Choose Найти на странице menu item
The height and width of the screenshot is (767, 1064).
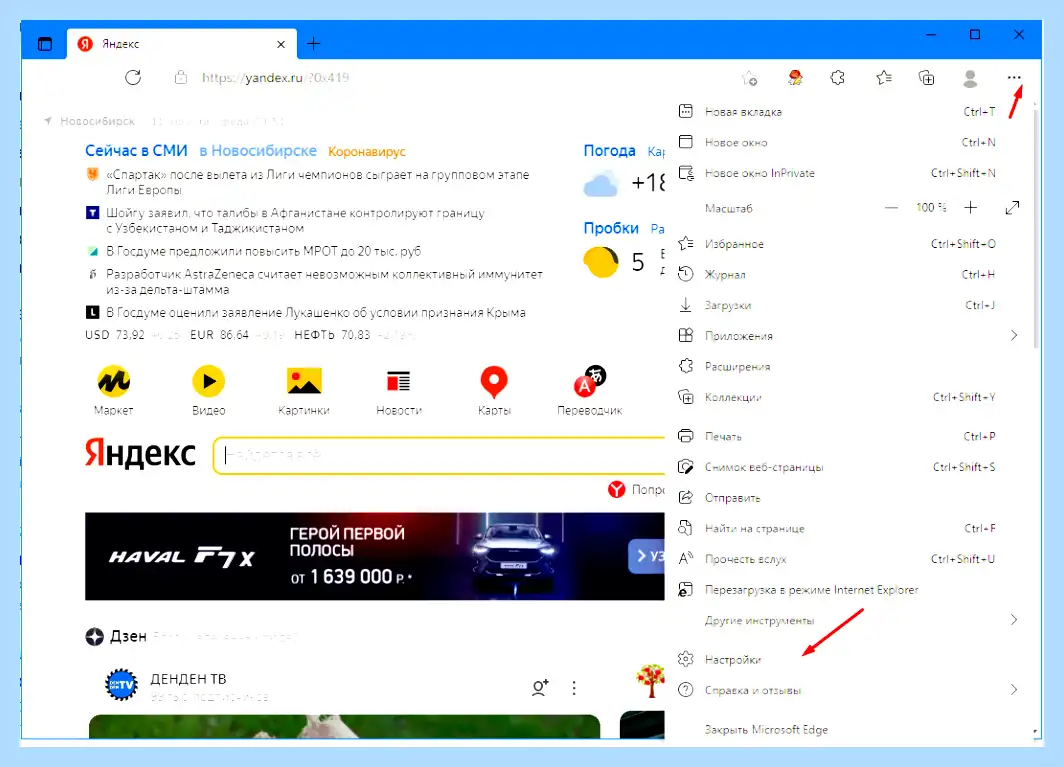pos(848,528)
